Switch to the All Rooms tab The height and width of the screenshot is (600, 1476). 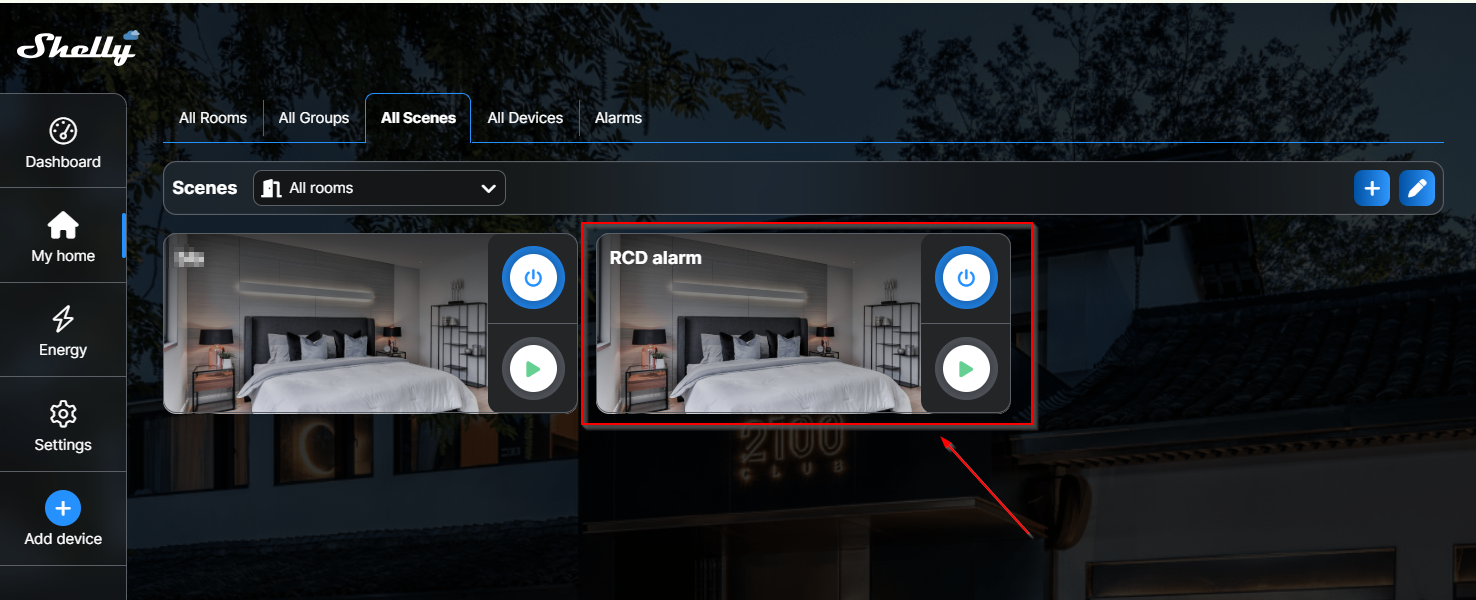point(213,118)
